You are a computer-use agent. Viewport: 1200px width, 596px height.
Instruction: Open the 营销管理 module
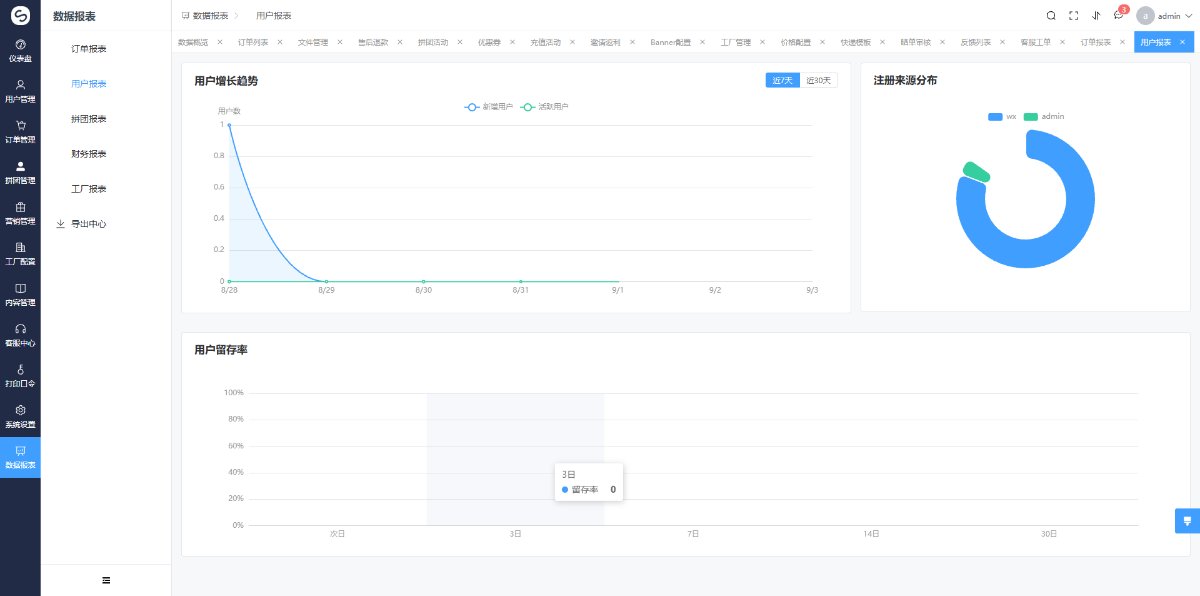[x=20, y=213]
